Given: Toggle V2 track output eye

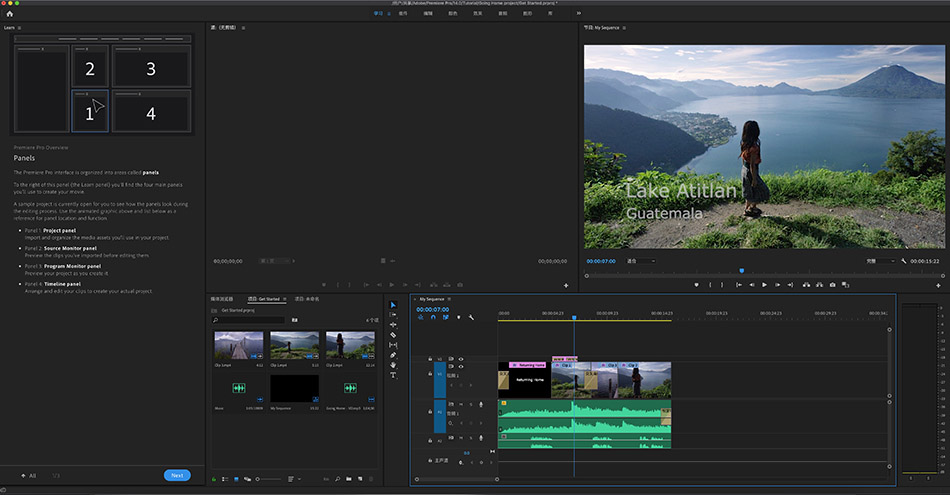Looking at the screenshot, I should (x=460, y=359).
